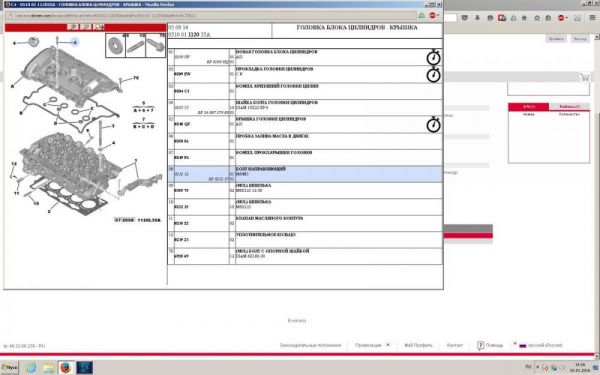
Task: Click the bolt thumbnail labelled 70
Action: coord(155,46)
